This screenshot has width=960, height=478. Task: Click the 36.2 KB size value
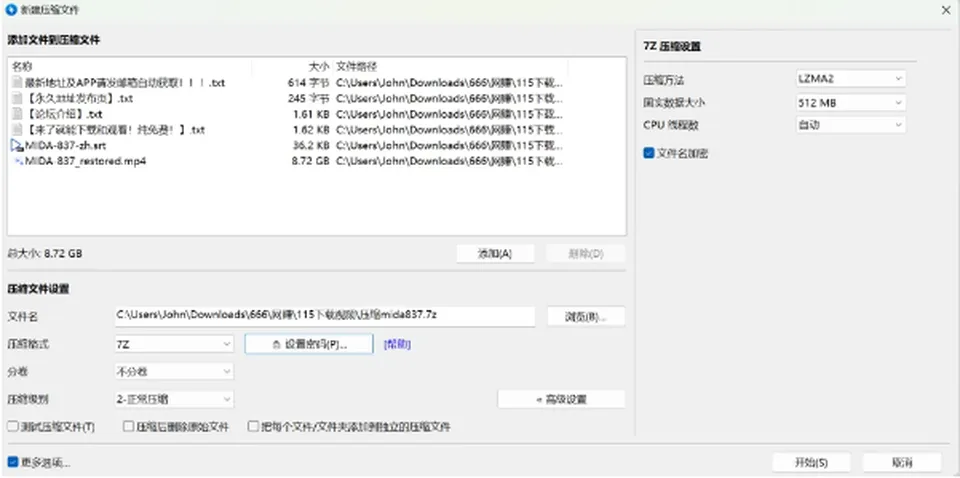309,146
